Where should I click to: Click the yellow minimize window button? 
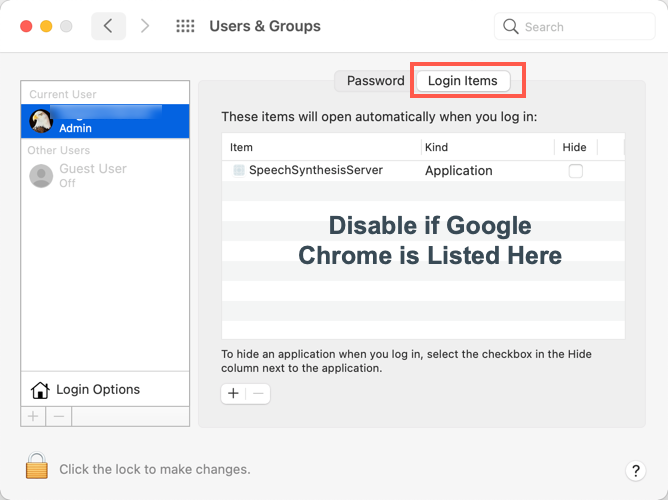click(46, 26)
